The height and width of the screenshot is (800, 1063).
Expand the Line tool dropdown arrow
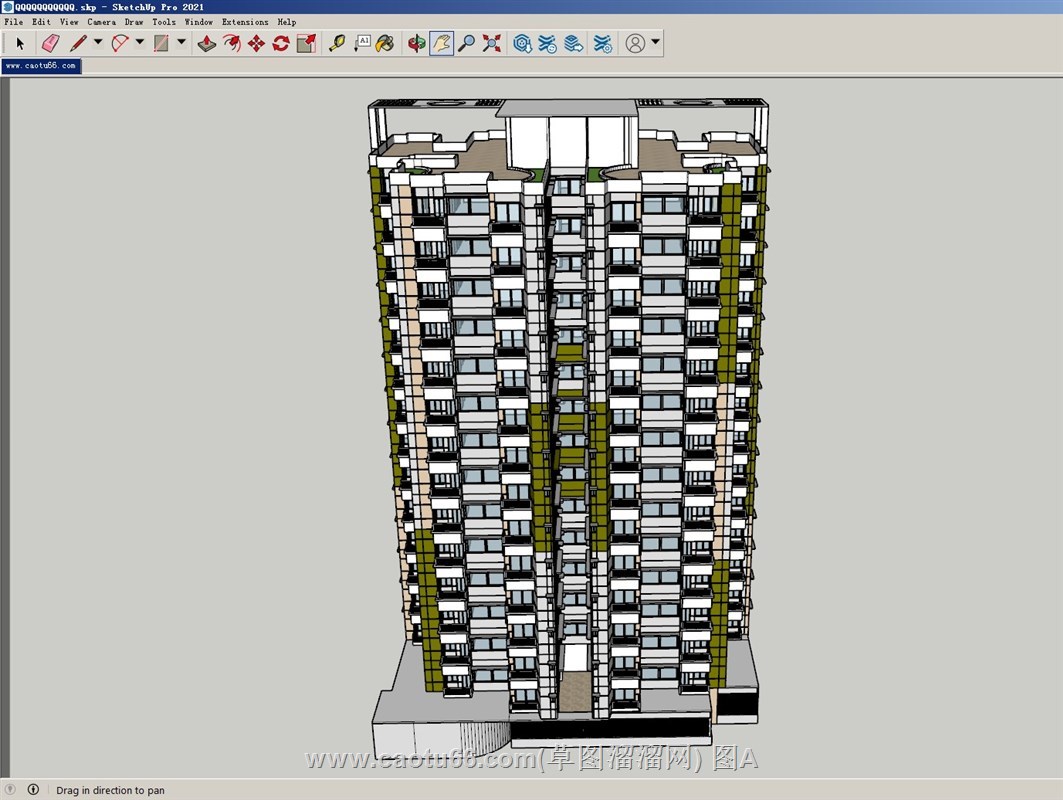coord(98,42)
